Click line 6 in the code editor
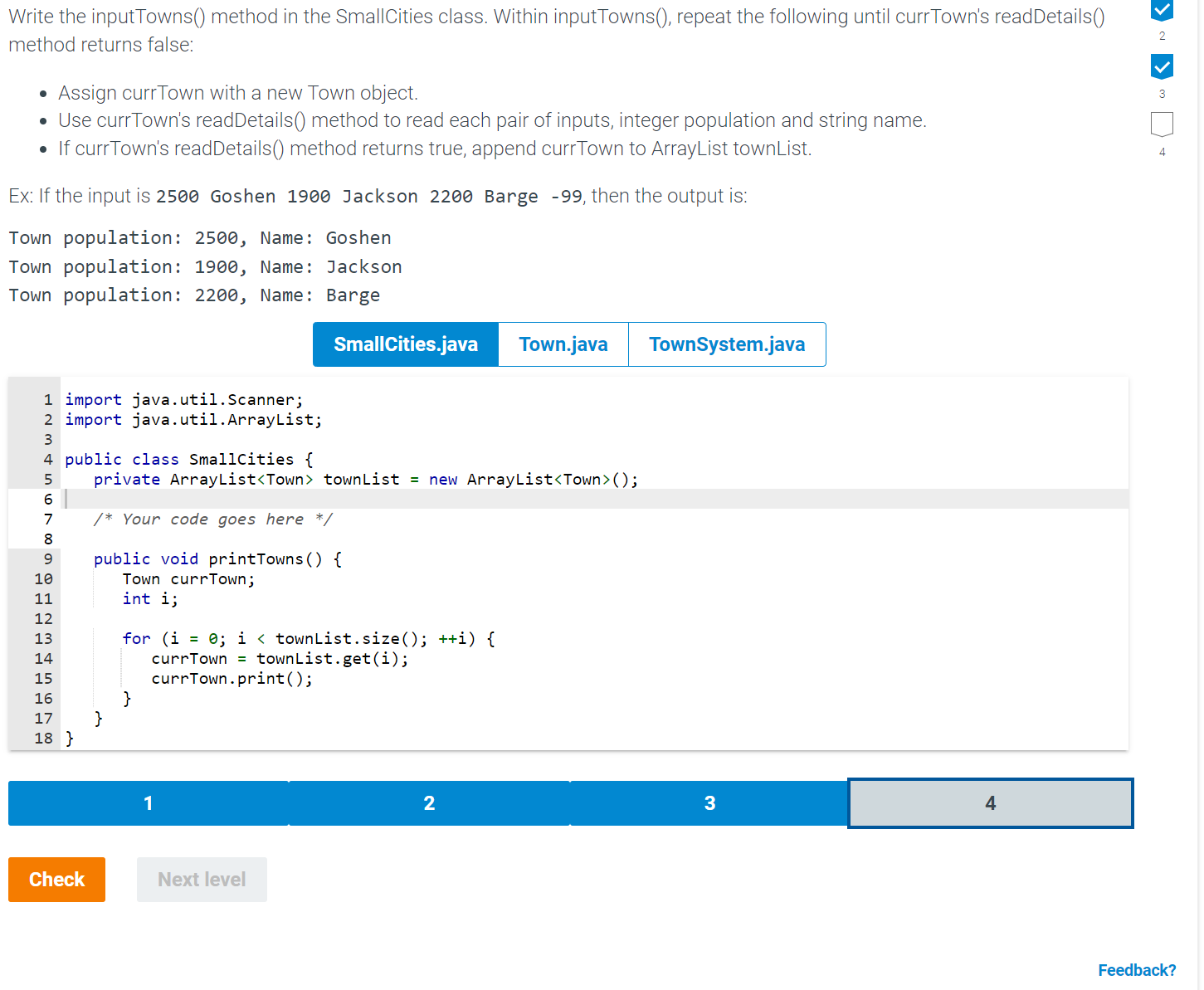This screenshot has height=990, width=1204. point(249,499)
